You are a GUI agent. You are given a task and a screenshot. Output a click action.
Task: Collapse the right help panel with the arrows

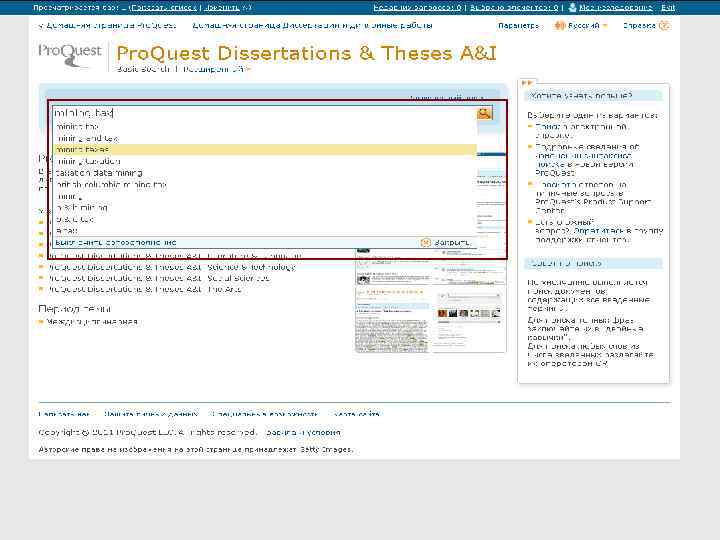[527, 83]
